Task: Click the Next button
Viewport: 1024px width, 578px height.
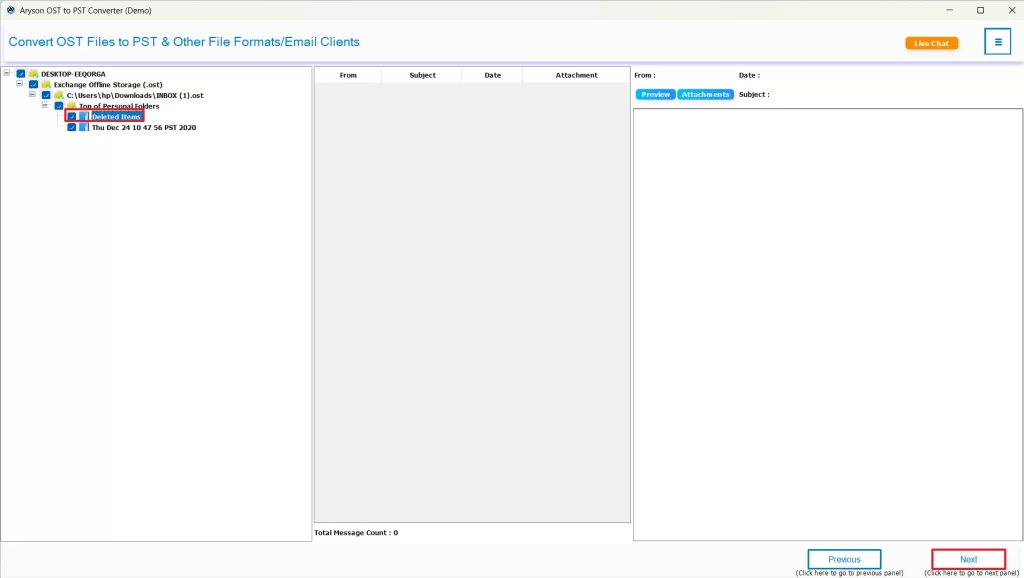Action: click(967, 558)
